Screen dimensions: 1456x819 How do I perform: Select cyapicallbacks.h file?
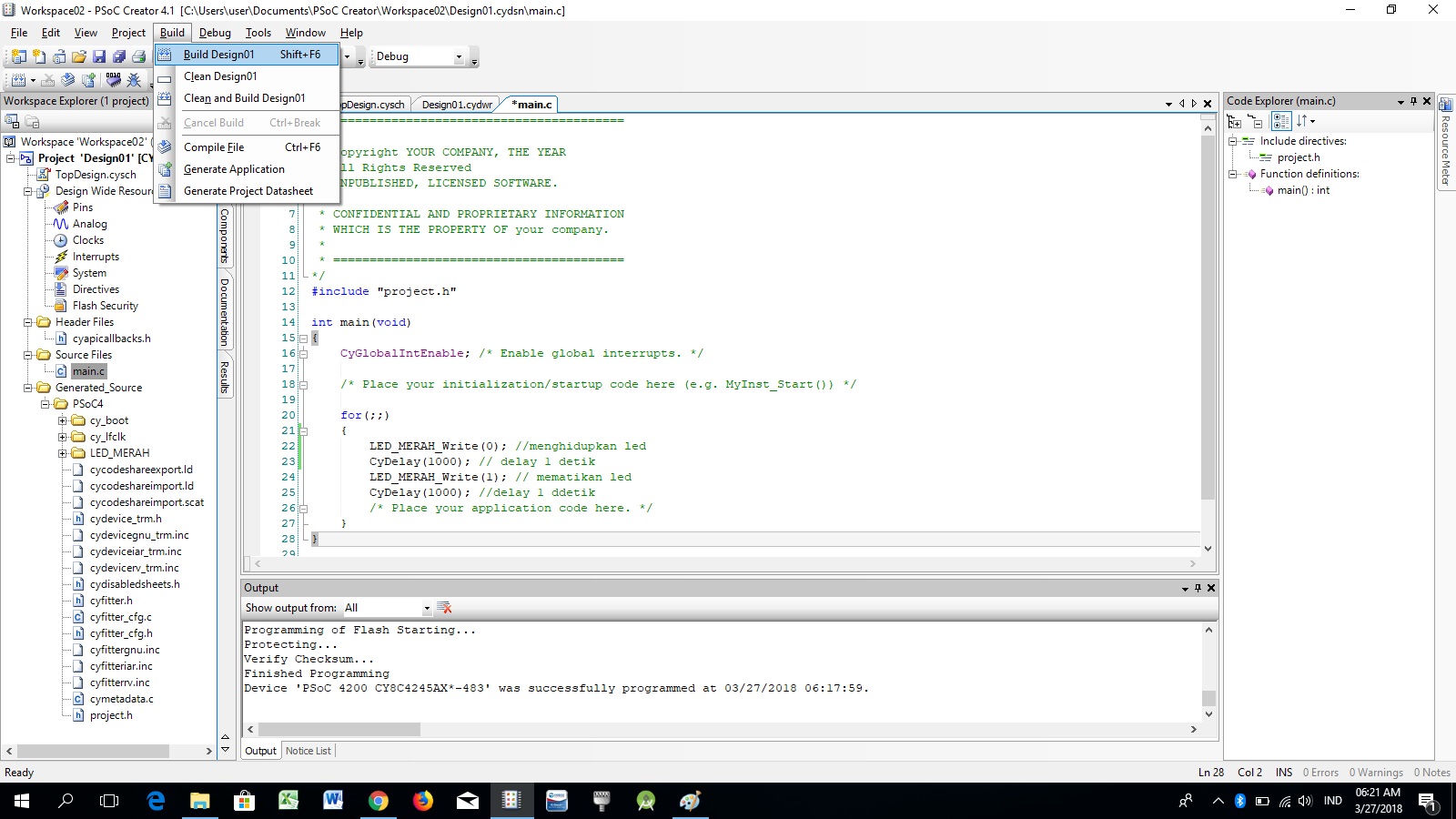pos(112,339)
